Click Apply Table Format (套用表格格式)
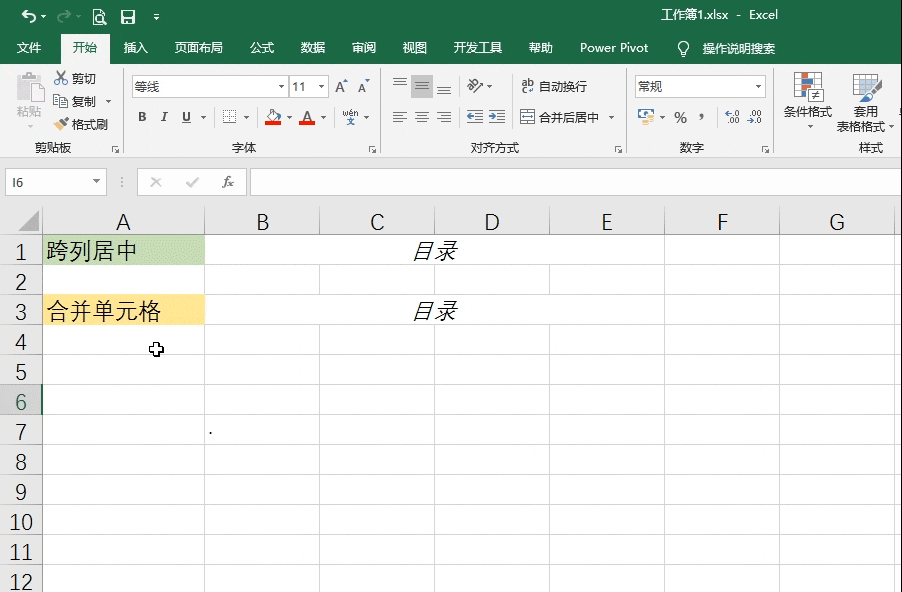The height and width of the screenshot is (592, 902). pos(864,105)
